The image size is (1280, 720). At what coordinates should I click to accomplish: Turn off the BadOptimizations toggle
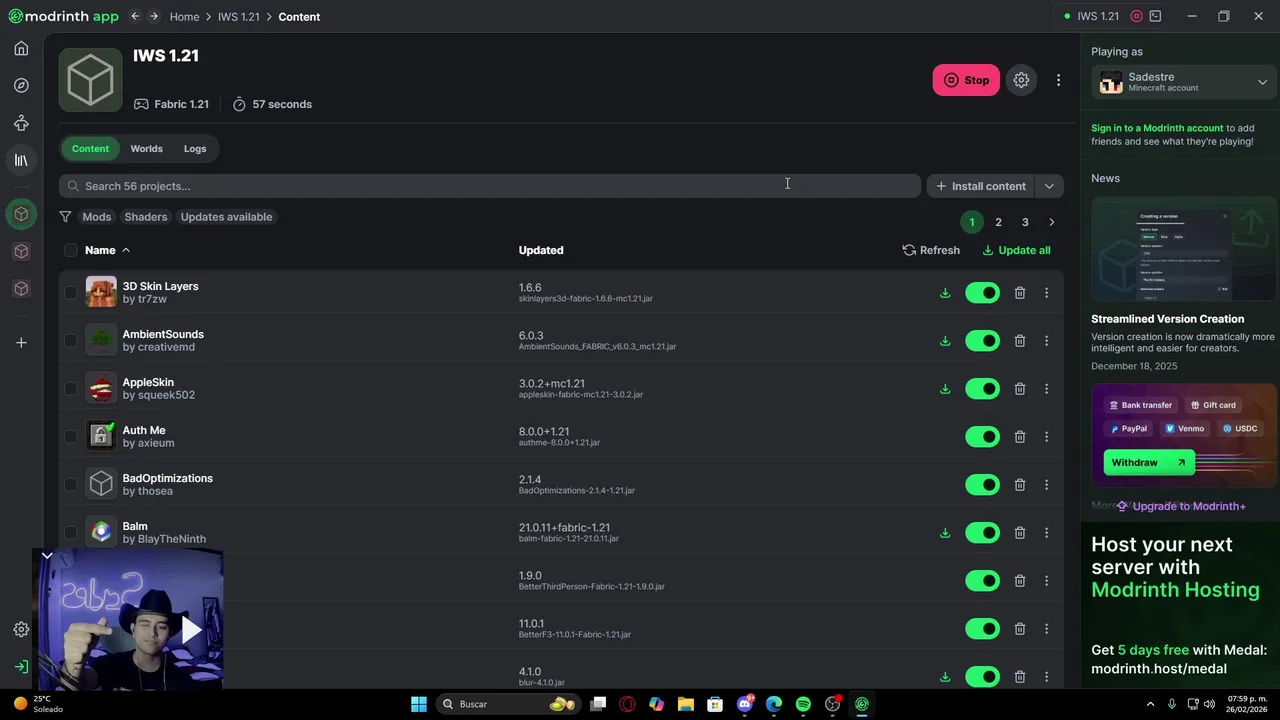pyautogui.click(x=982, y=485)
